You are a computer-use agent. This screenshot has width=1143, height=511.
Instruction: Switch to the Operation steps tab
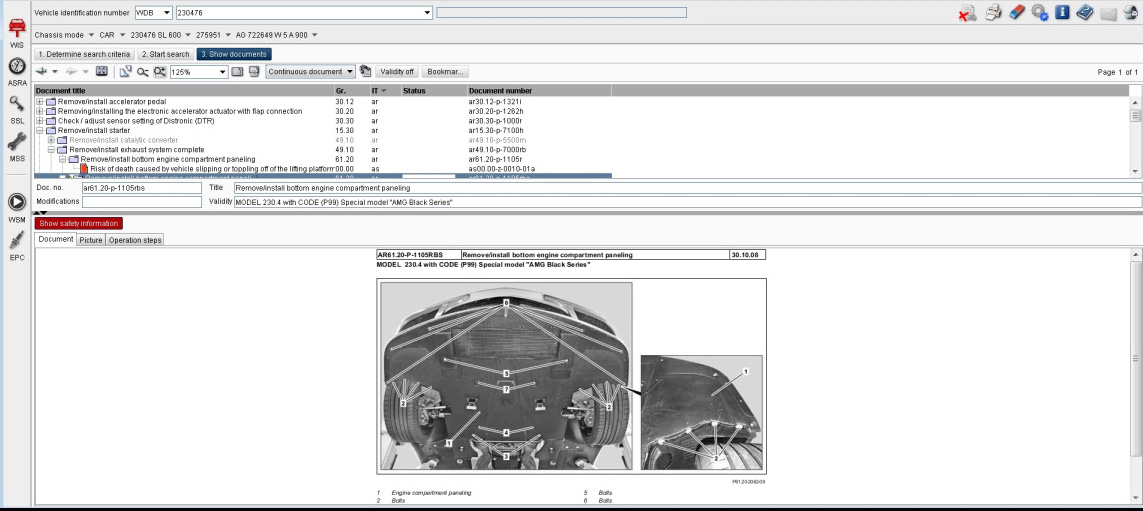pos(135,240)
